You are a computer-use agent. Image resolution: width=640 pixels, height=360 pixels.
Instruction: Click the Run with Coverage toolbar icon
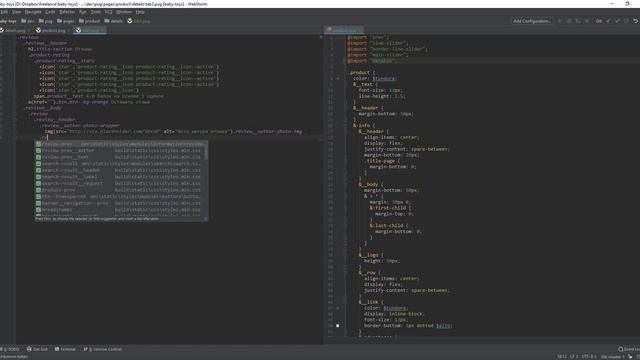(578, 21)
